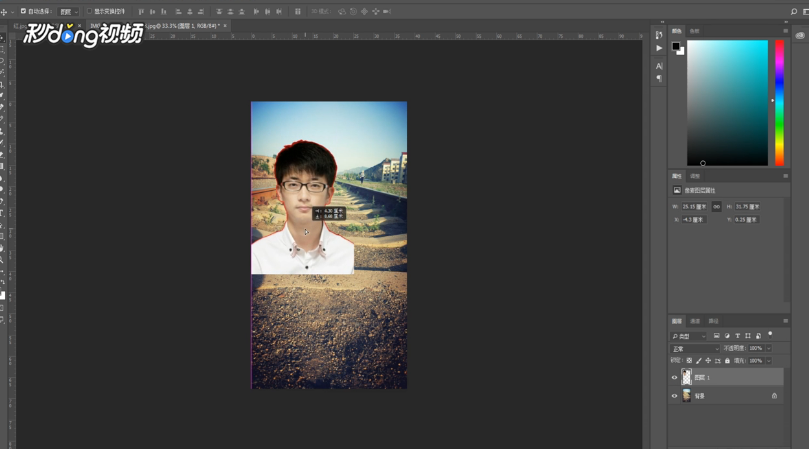Click the Move tool icon in options bar

tap(4, 11)
